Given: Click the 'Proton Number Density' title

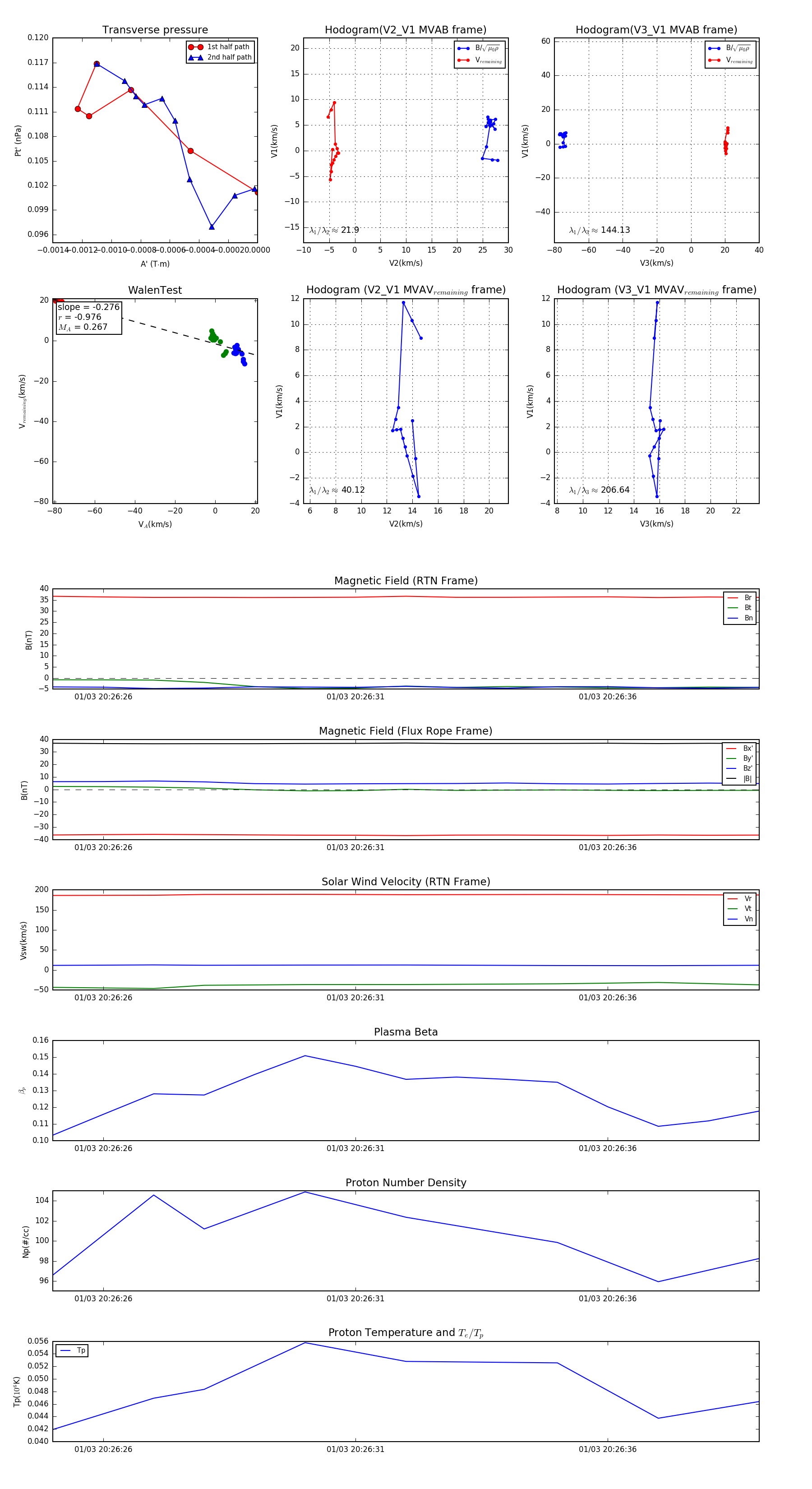Looking at the screenshot, I should [406, 1183].
